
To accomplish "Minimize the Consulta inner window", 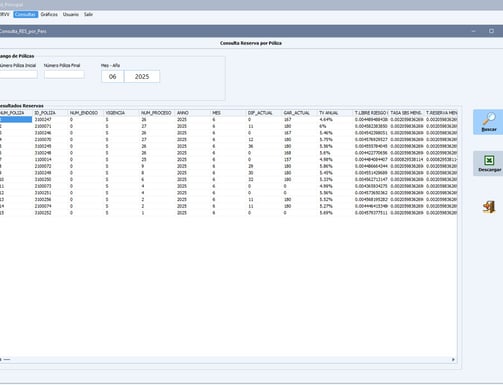I will click(x=474, y=31).
